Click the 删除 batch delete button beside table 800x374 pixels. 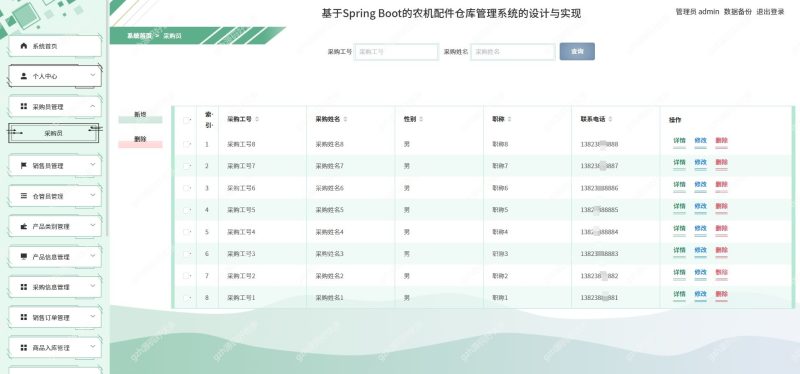(140, 141)
